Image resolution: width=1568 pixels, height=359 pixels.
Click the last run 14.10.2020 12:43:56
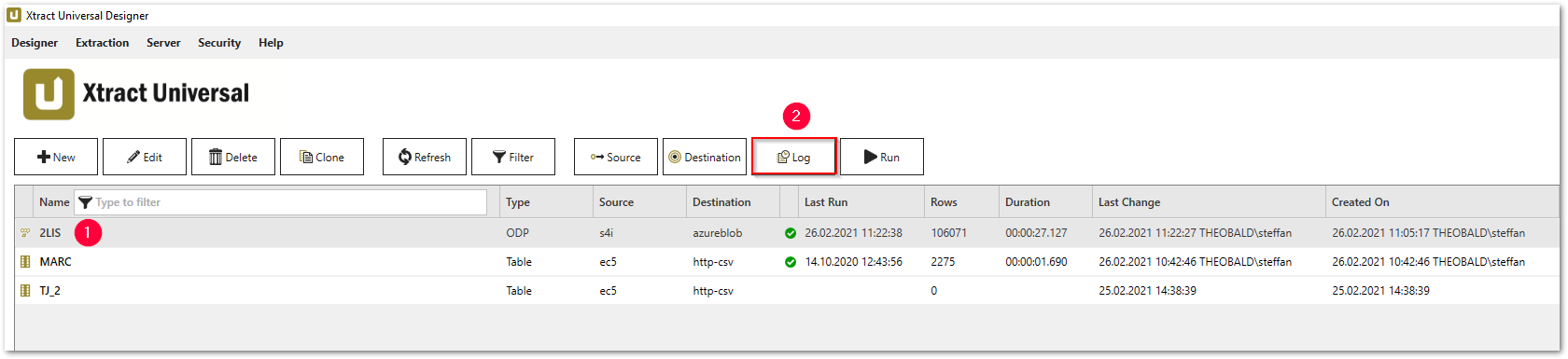[x=854, y=262]
